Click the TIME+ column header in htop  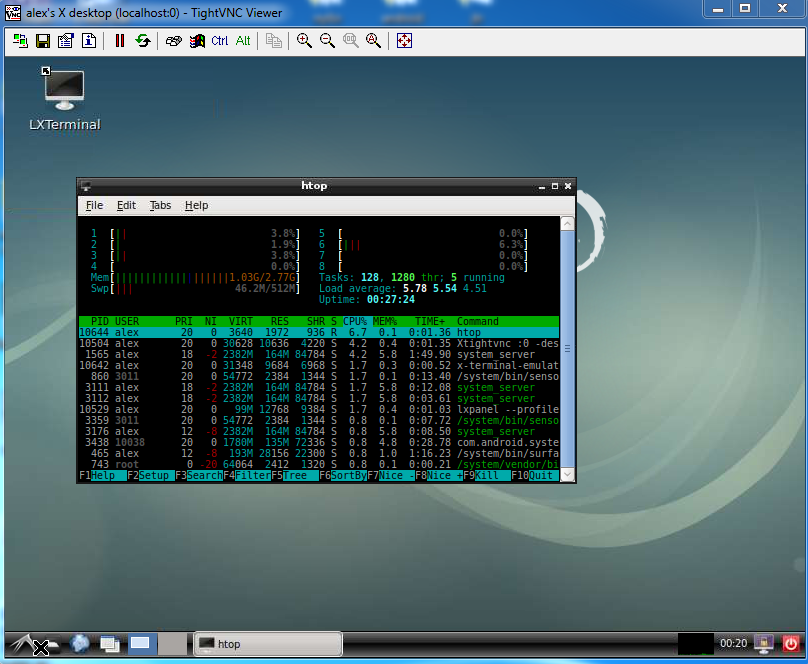pyautogui.click(x=430, y=321)
